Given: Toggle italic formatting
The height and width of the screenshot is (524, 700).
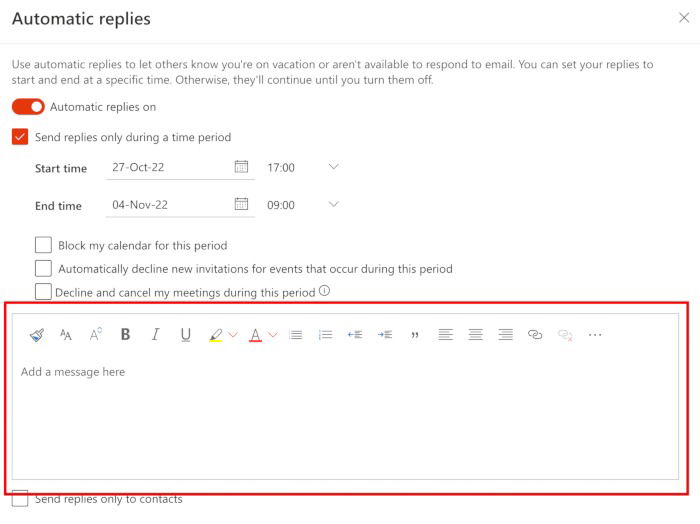Looking at the screenshot, I should pyautogui.click(x=156, y=335).
